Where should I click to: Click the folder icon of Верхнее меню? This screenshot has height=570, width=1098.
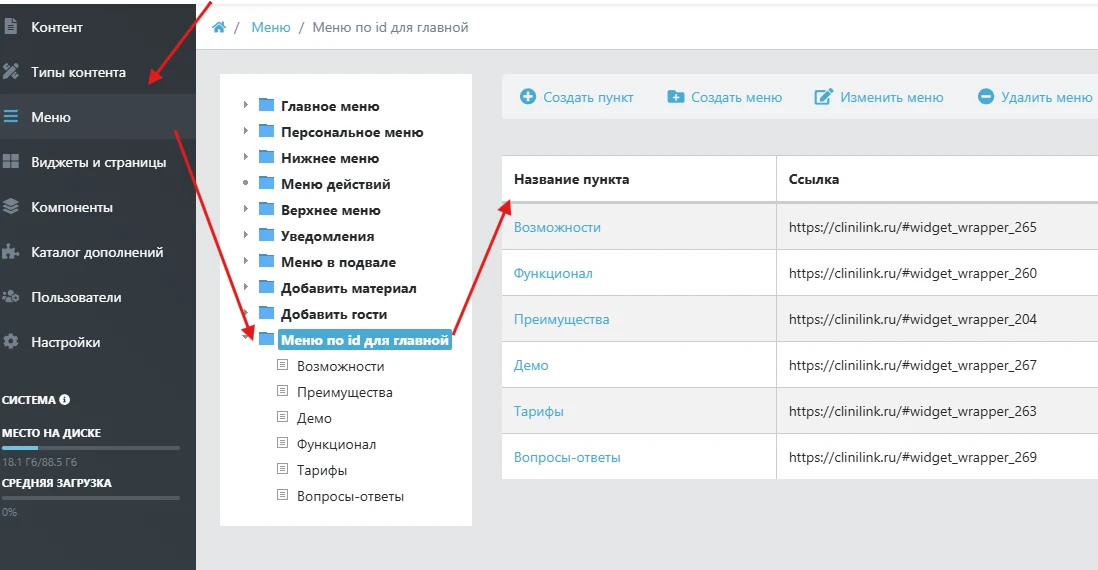[x=266, y=209]
